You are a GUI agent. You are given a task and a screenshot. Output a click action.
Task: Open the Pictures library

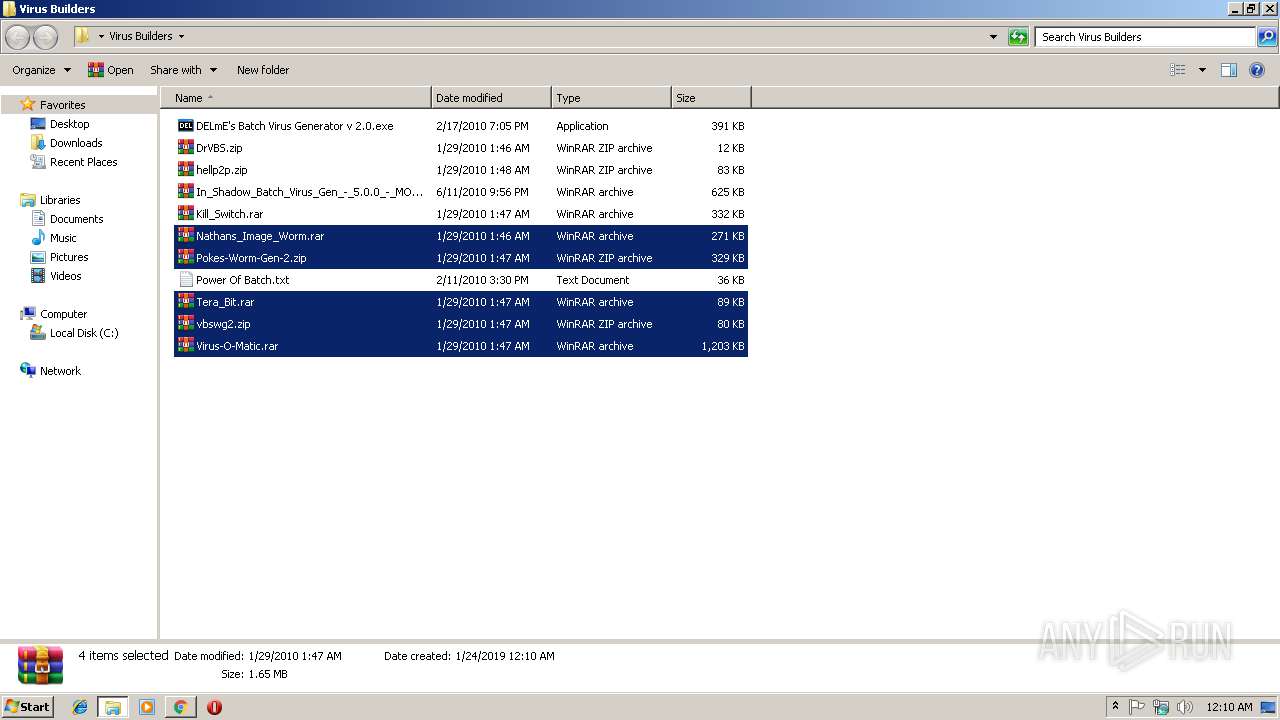click(x=59, y=257)
